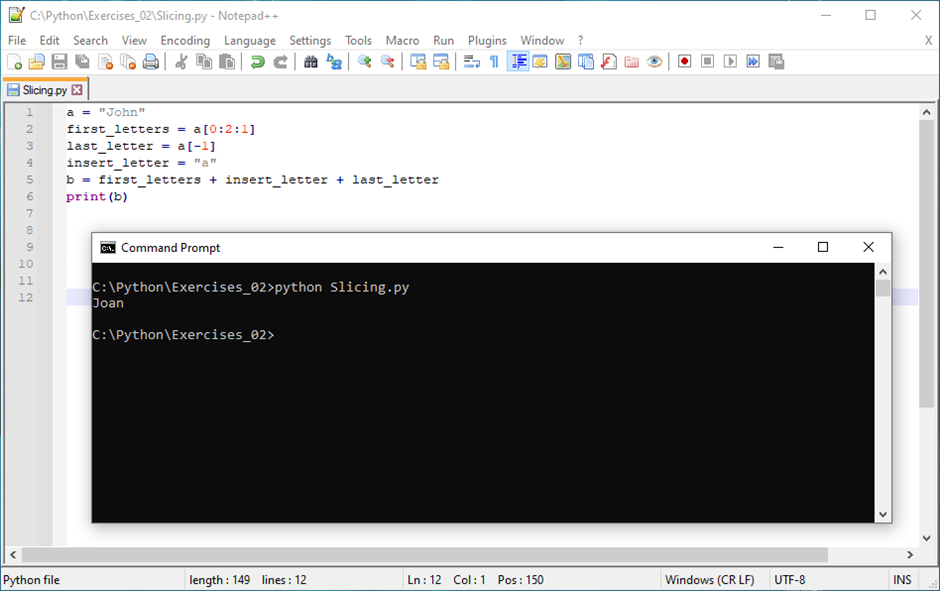Click the Close document toolbar icon

click(x=106, y=62)
